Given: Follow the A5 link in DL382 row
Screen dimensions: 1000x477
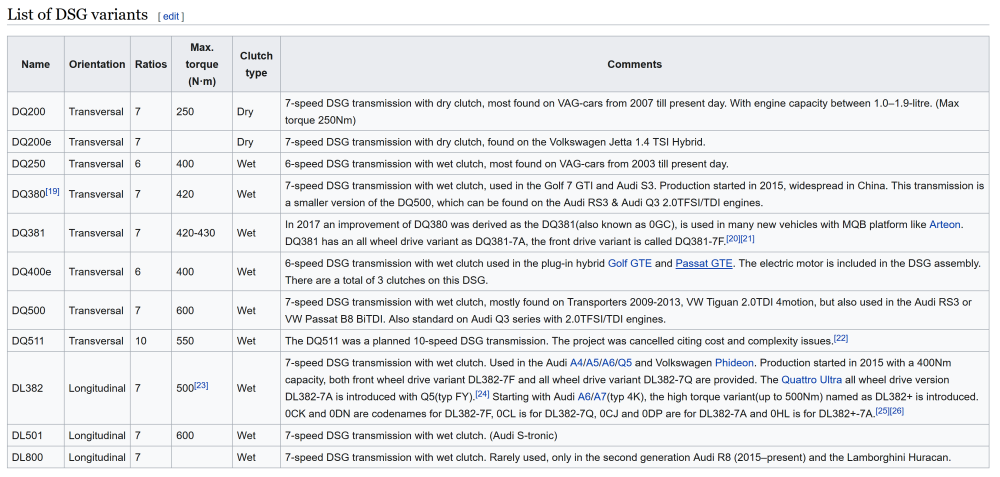Looking at the screenshot, I should pyautogui.click(x=592, y=363).
